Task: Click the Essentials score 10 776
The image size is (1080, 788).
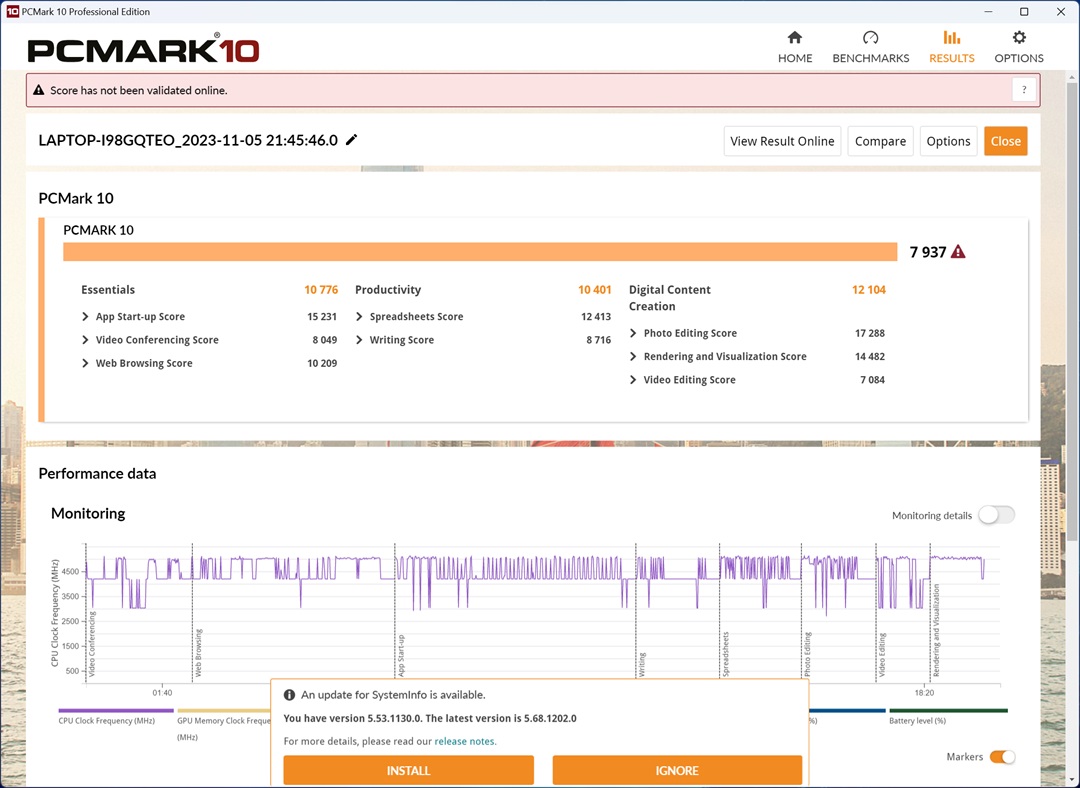Action: [x=321, y=290]
